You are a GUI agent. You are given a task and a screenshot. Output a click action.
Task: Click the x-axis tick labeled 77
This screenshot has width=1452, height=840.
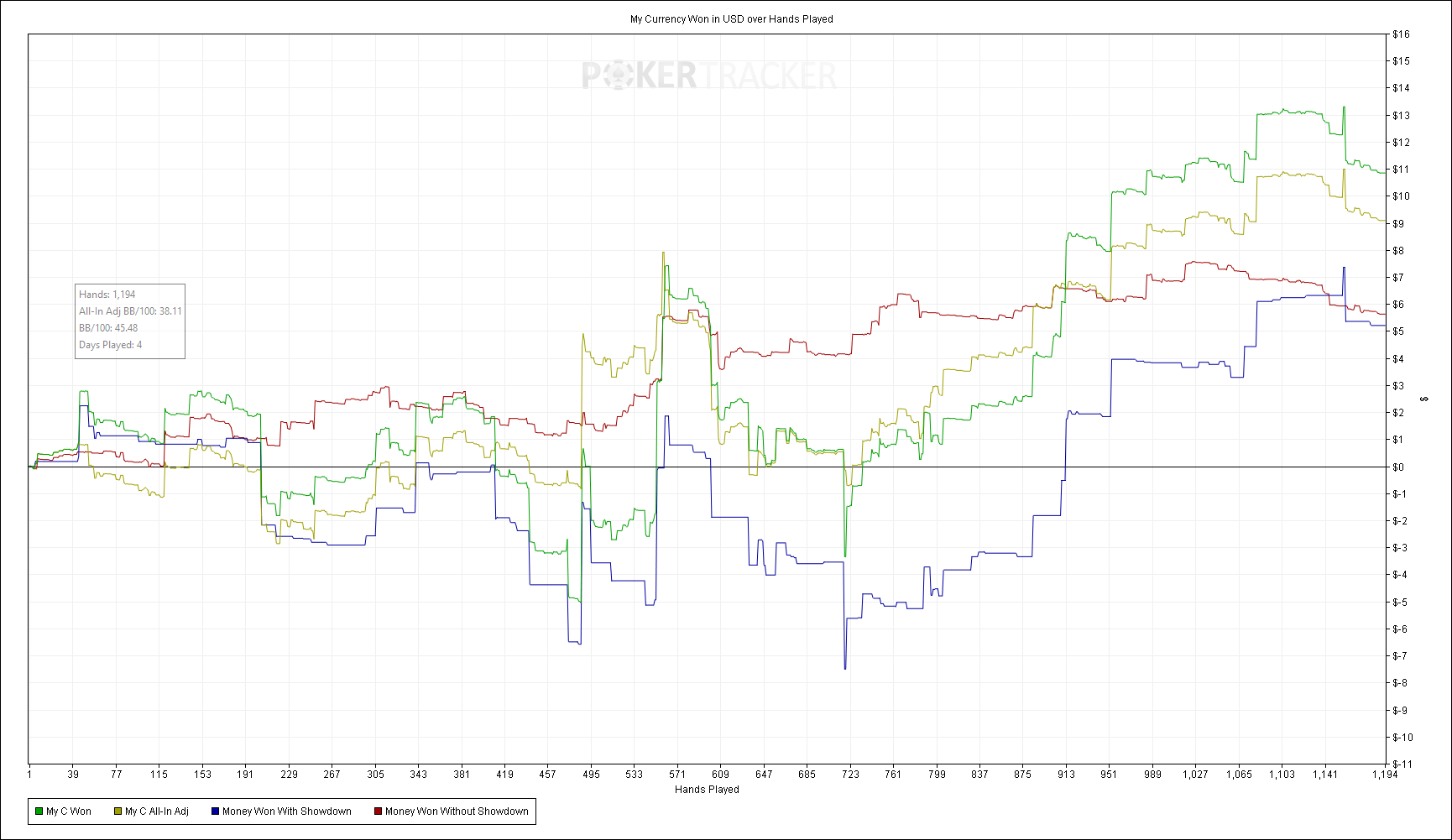[x=116, y=775]
